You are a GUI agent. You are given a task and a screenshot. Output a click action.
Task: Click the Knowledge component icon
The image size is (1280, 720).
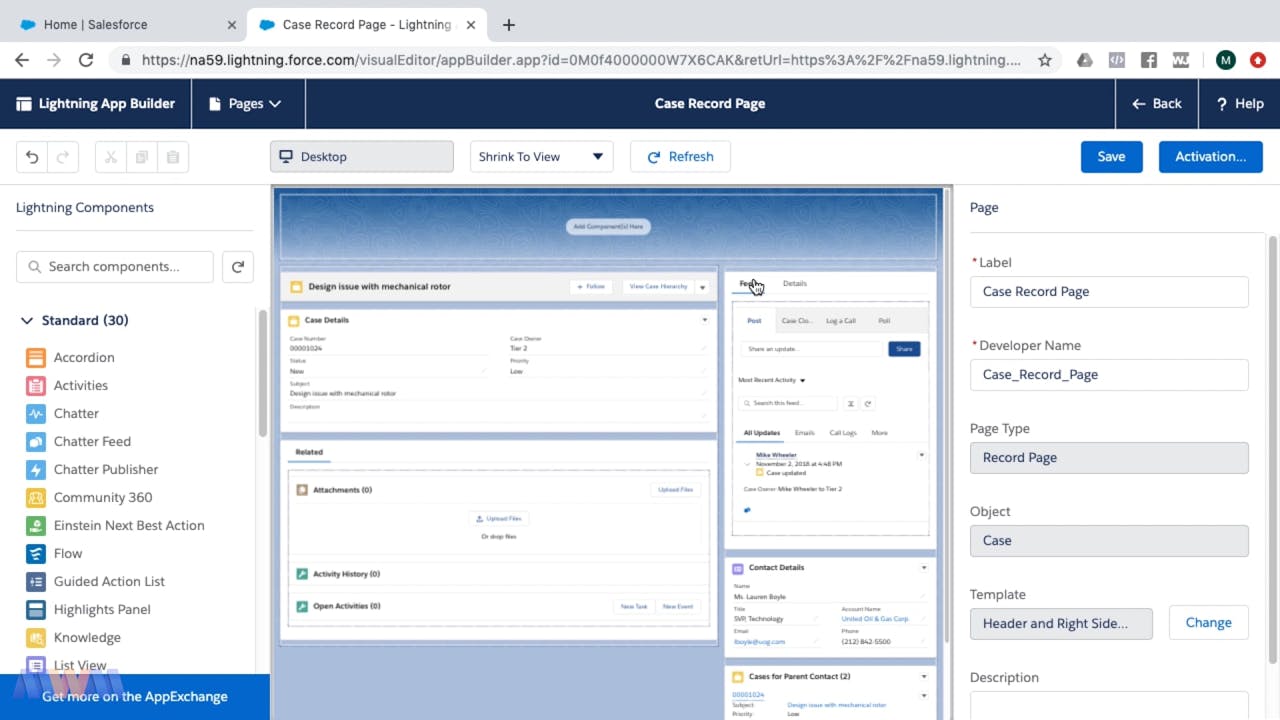[x=36, y=637]
